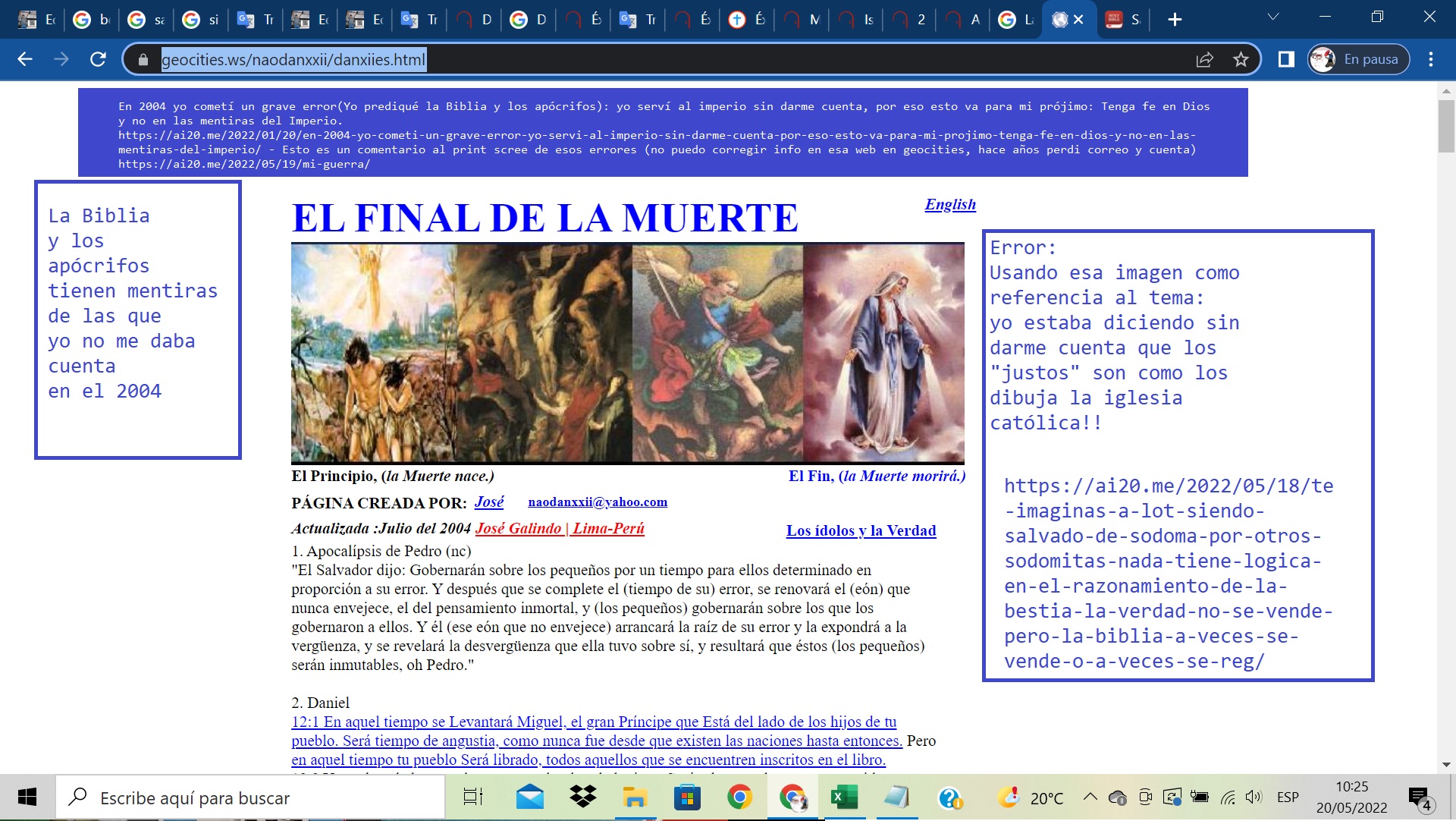Launch Excel from the taskbar

pyautogui.click(x=843, y=797)
